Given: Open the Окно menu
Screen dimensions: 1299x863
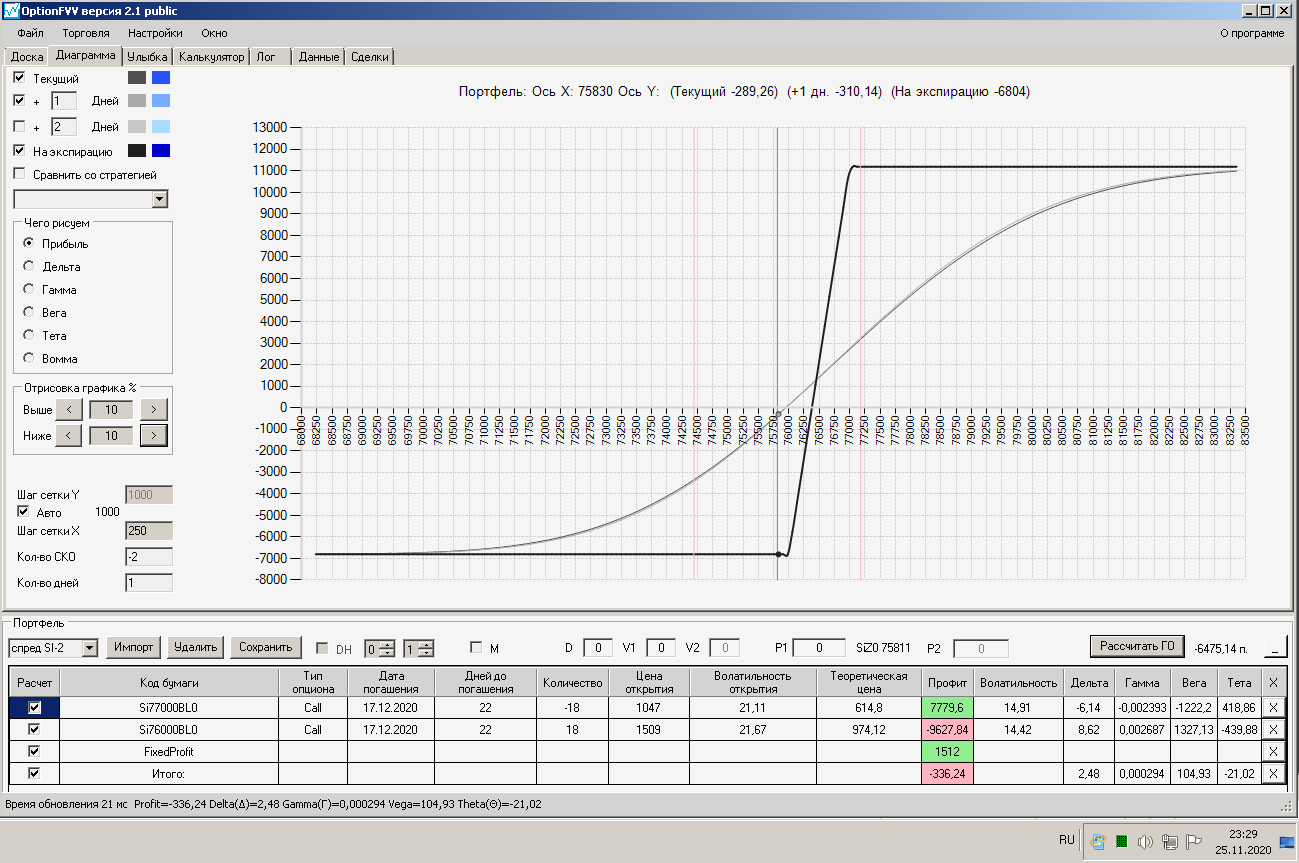Looking at the screenshot, I should [x=214, y=33].
